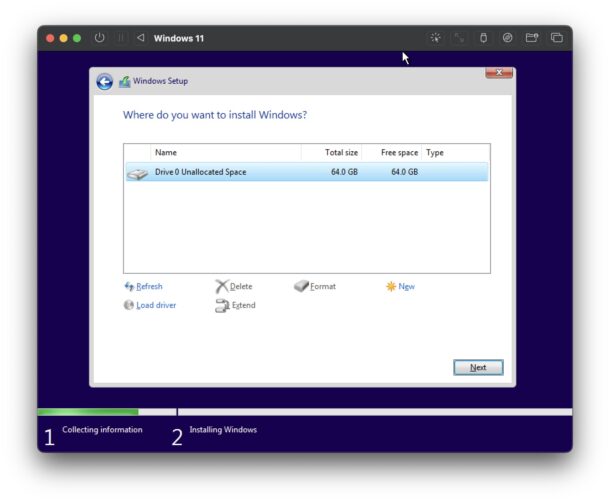610x502 pixels.
Task: Open the CD/drive image icon menu
Action: coord(508,38)
